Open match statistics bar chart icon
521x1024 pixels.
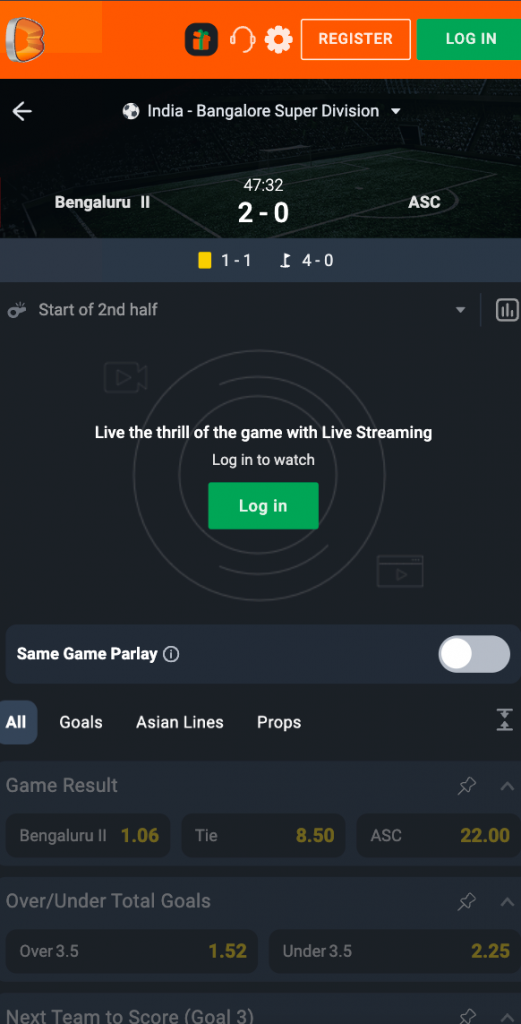(507, 310)
